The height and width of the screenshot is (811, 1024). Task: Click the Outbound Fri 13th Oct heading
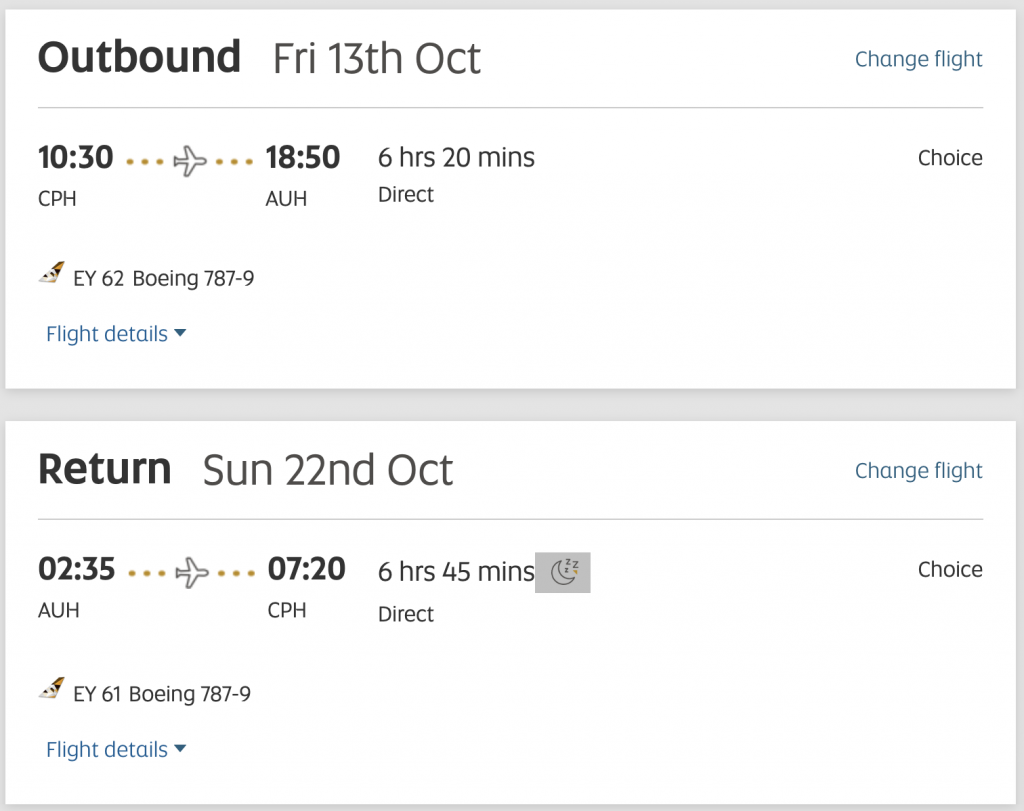259,57
